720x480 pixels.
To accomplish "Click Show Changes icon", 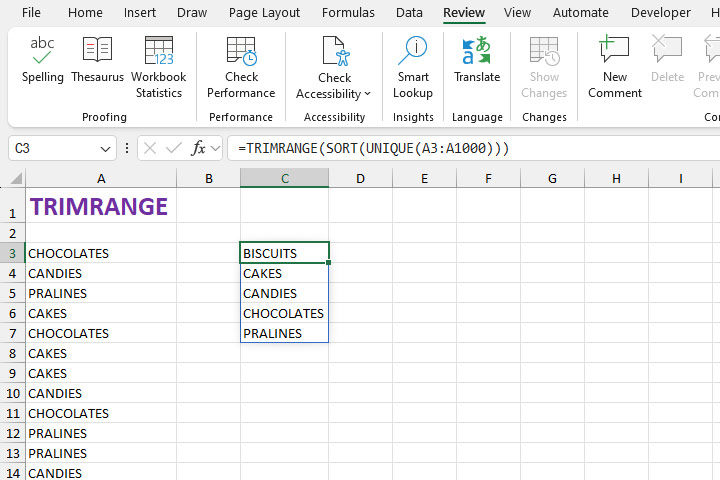I will (x=545, y=51).
